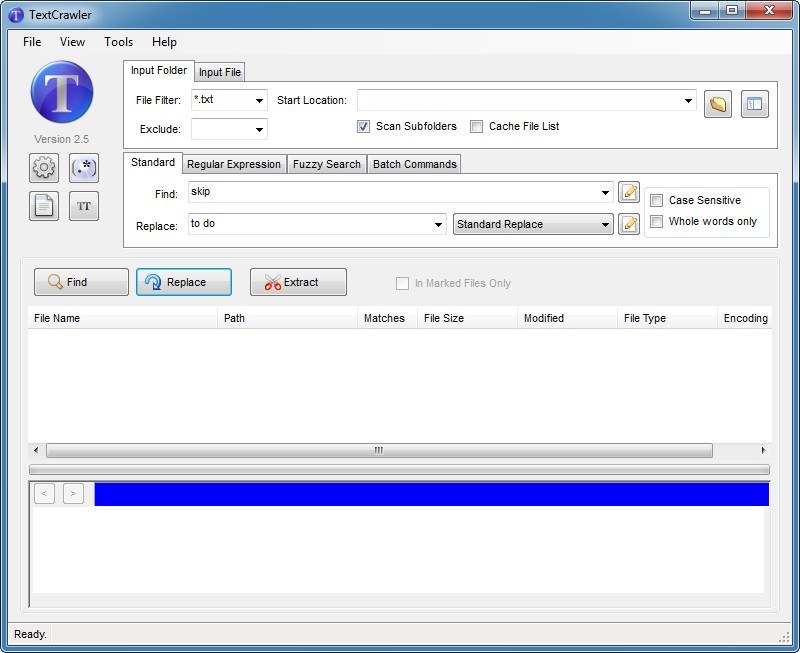
Task: Enable the Case Sensitive checkbox
Action: [x=657, y=200]
